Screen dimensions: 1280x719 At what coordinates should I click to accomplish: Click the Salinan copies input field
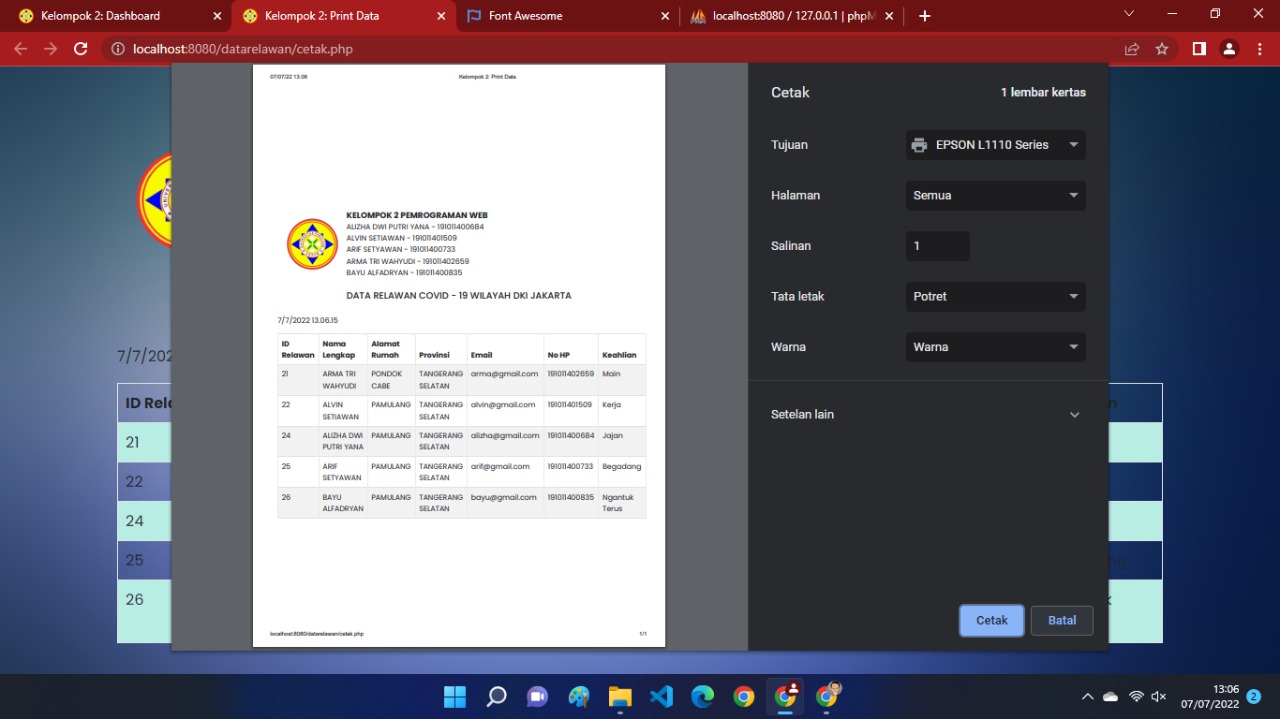pos(936,245)
